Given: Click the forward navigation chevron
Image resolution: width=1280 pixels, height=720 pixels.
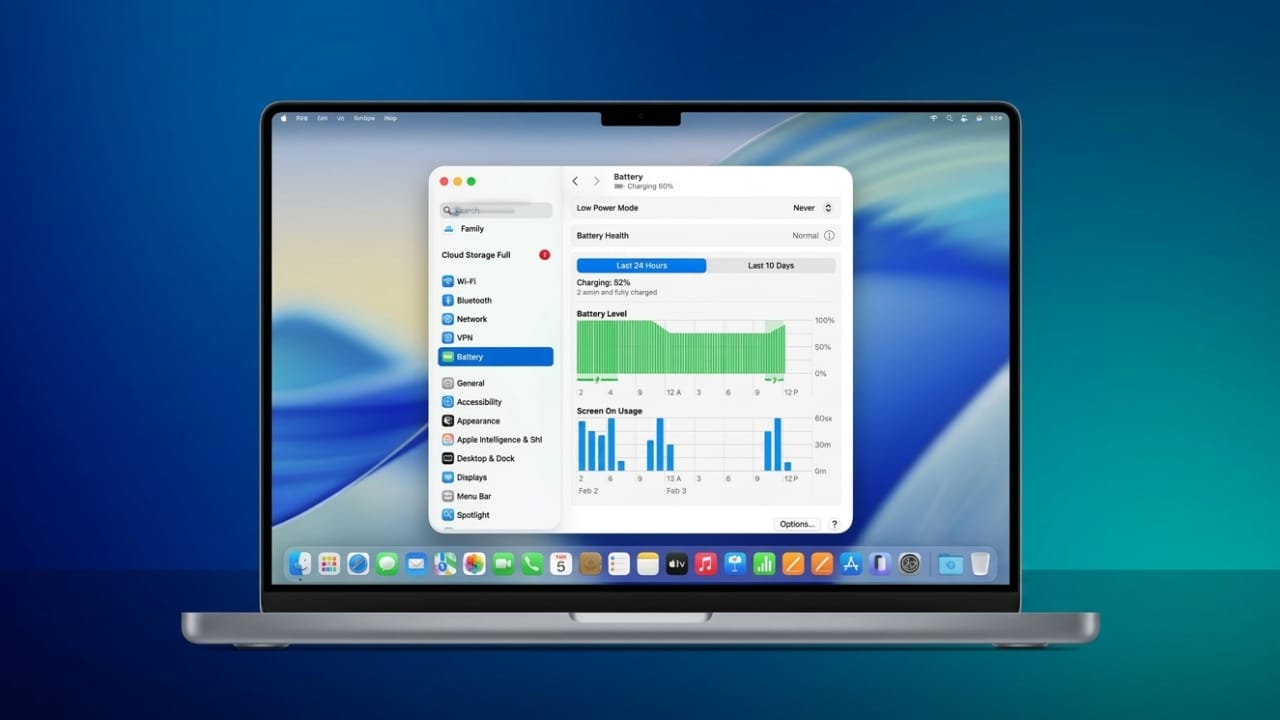Looking at the screenshot, I should 595,181.
